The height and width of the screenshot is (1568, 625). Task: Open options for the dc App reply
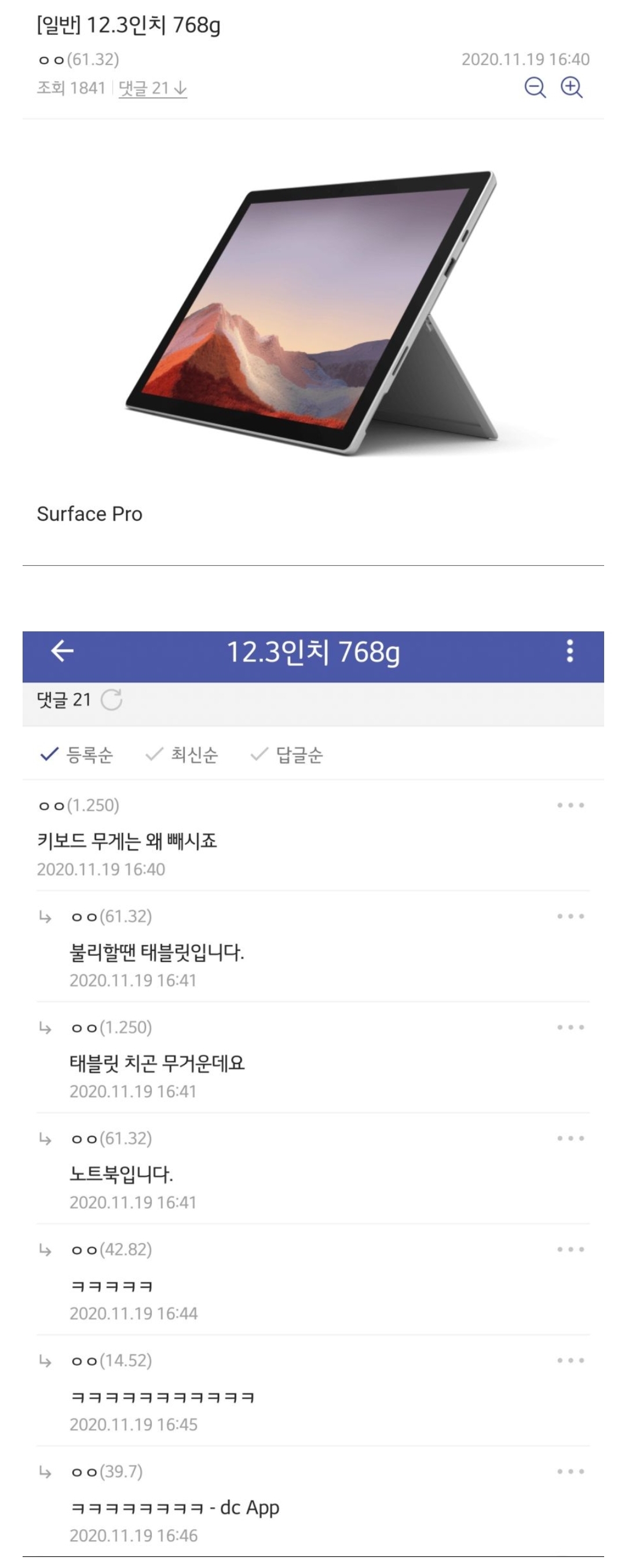coord(570,1471)
